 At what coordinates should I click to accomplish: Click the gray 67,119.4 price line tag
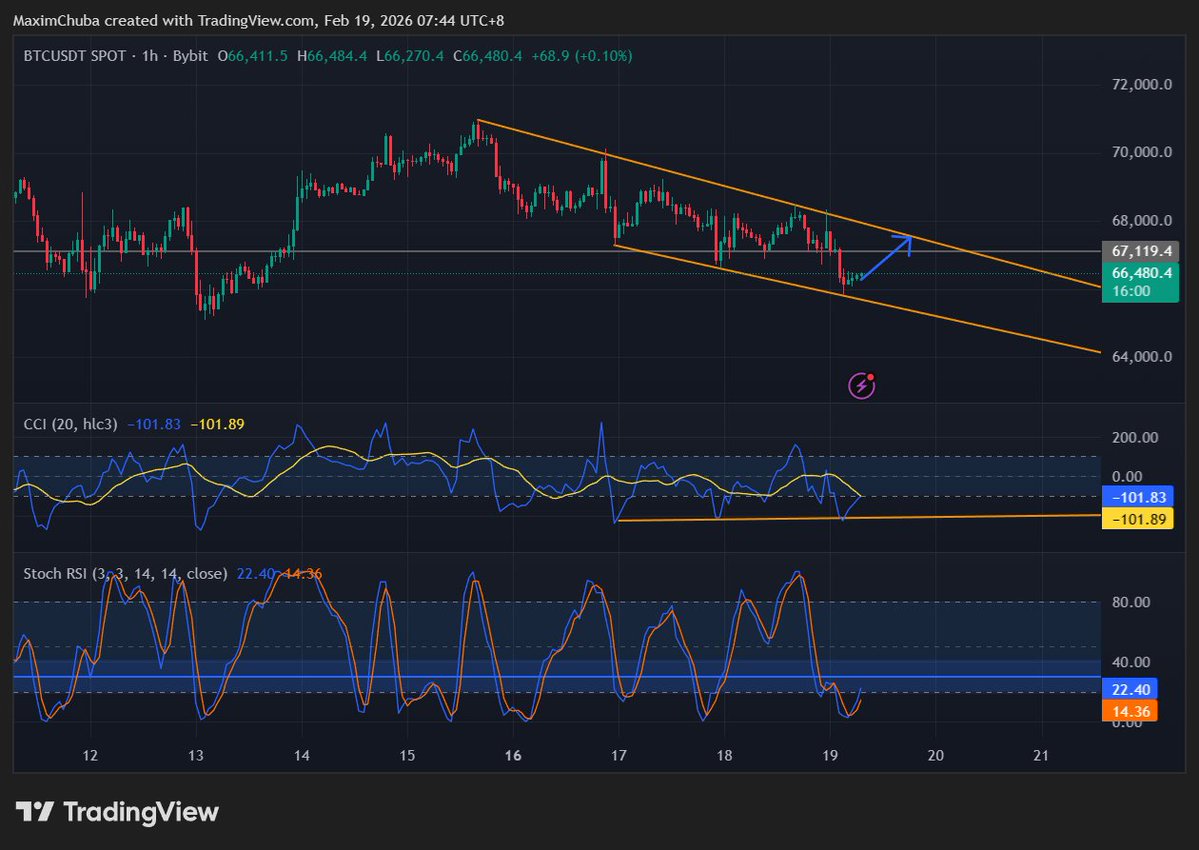tap(1140, 251)
